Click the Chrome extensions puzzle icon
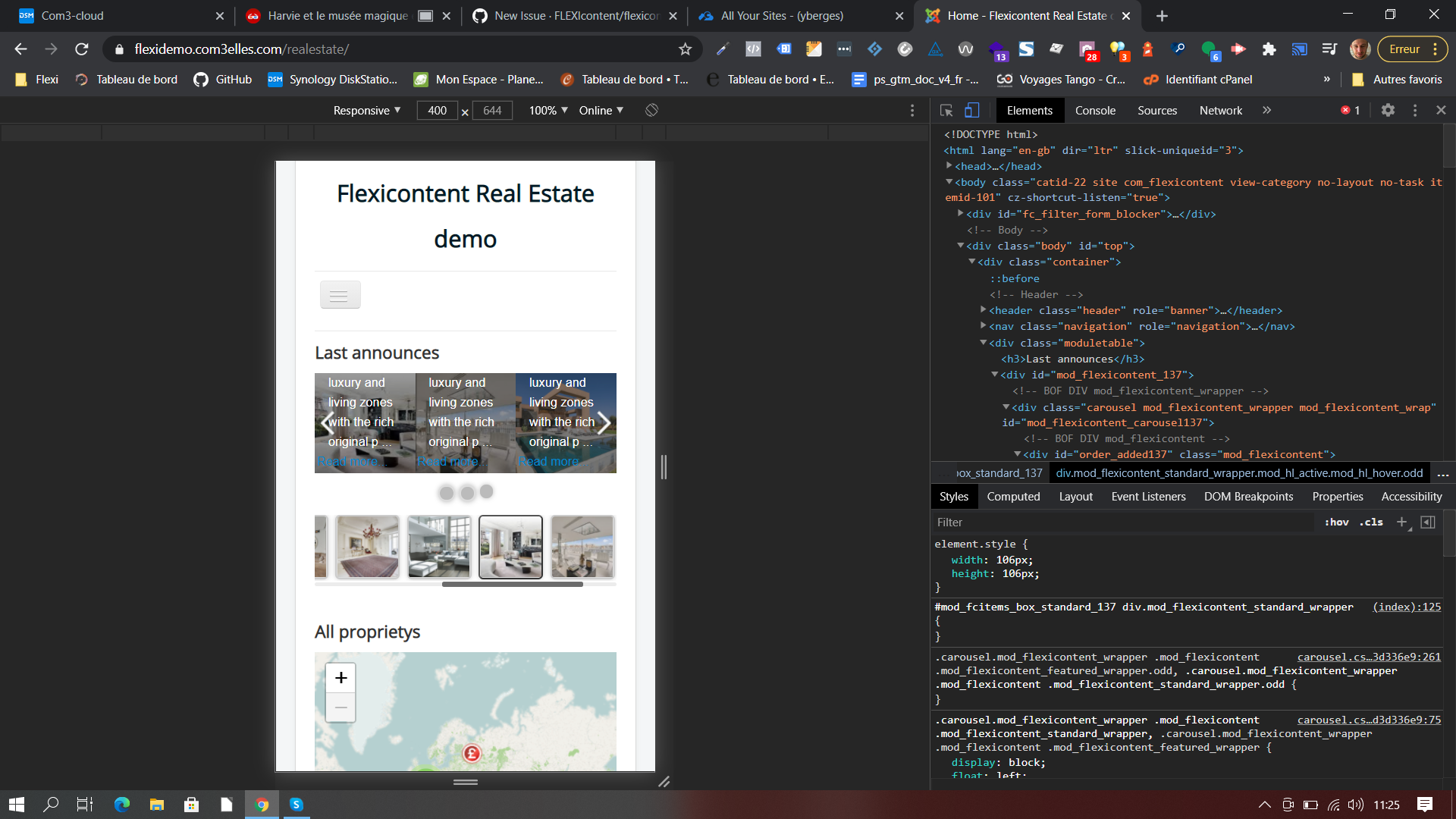1456x819 pixels. click(x=1269, y=49)
